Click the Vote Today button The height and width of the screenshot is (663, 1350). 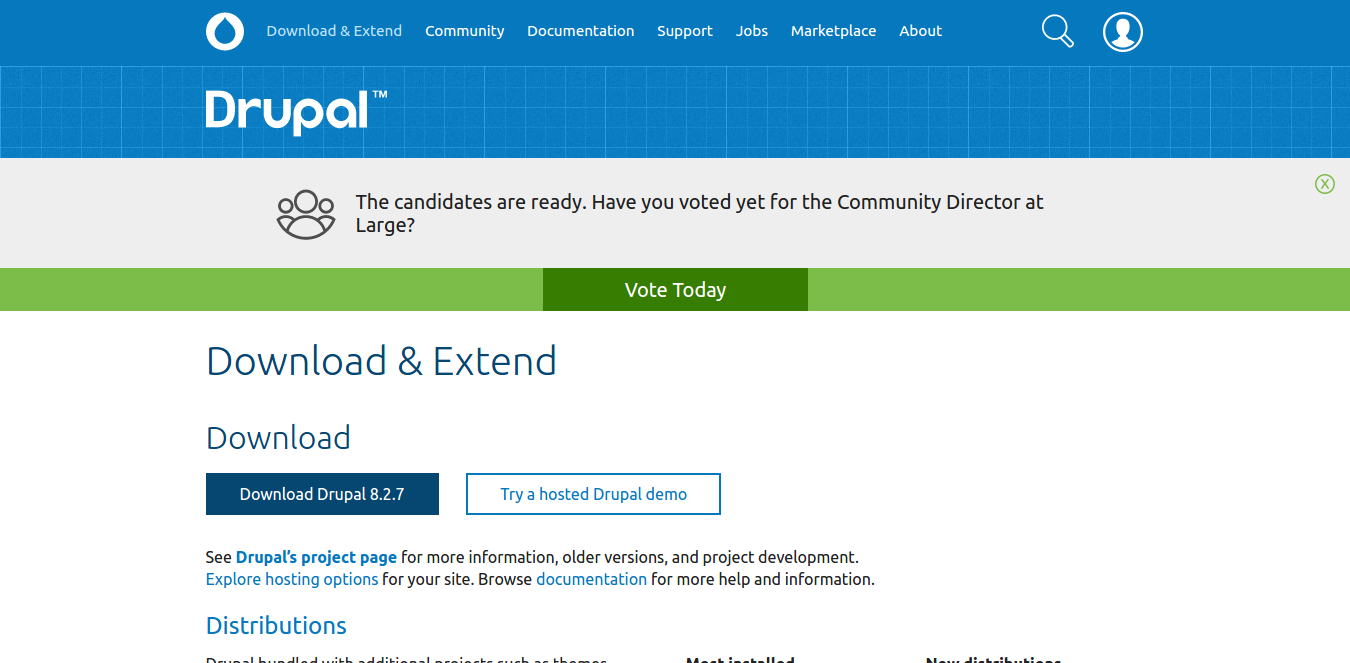675,290
